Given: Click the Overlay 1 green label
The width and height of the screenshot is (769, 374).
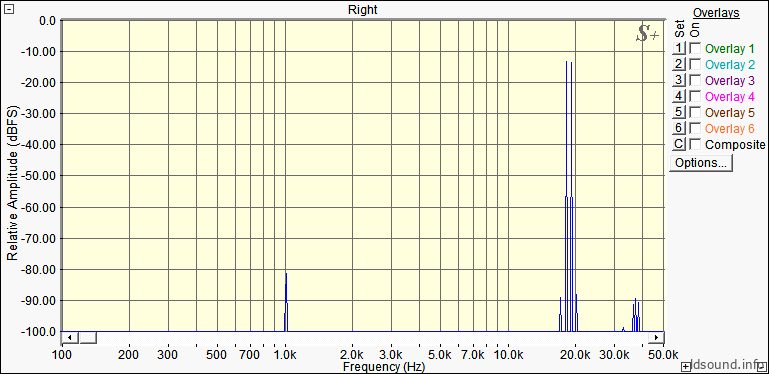Looking at the screenshot, I should pos(730,49).
